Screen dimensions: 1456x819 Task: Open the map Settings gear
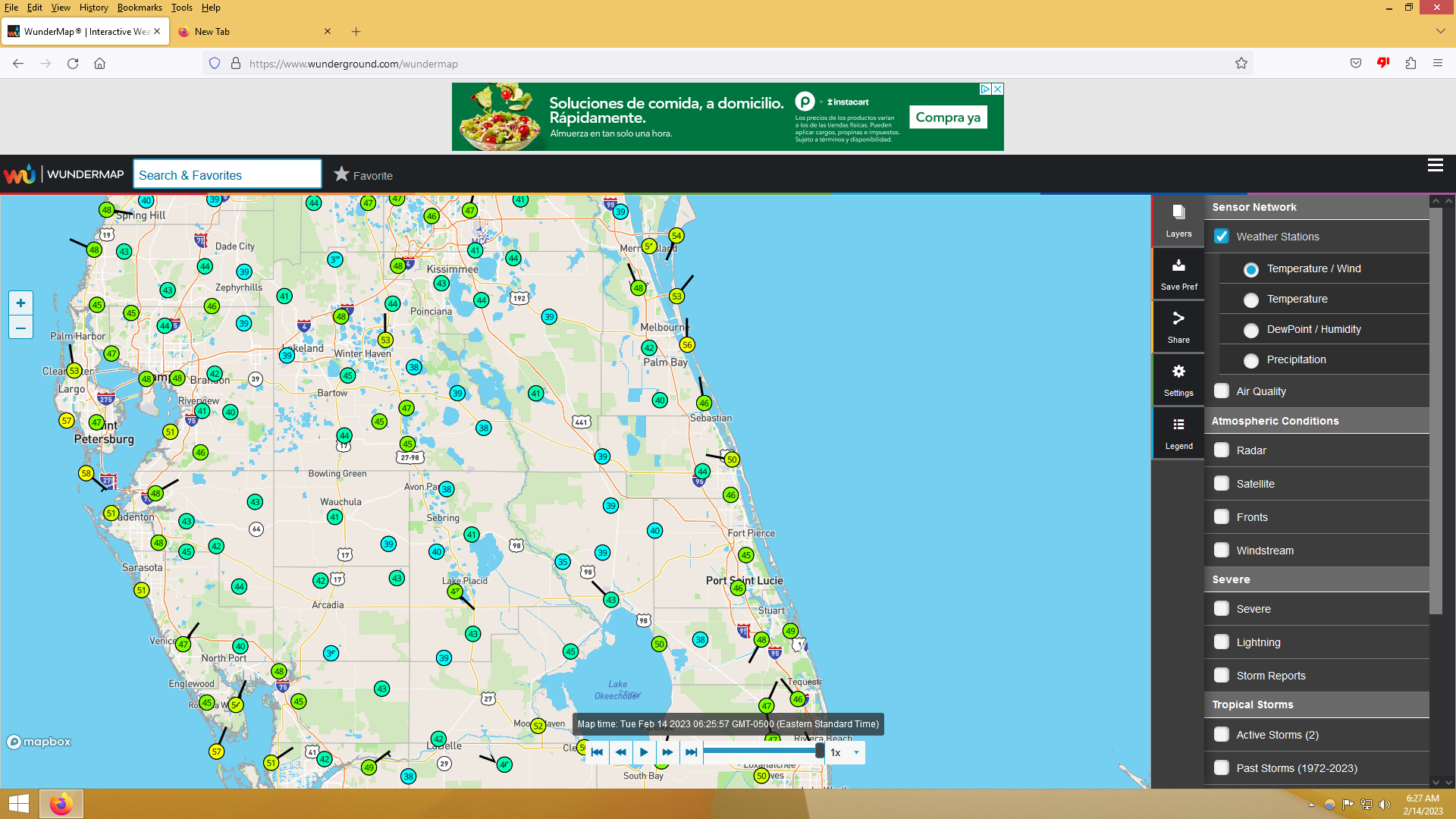tap(1178, 379)
